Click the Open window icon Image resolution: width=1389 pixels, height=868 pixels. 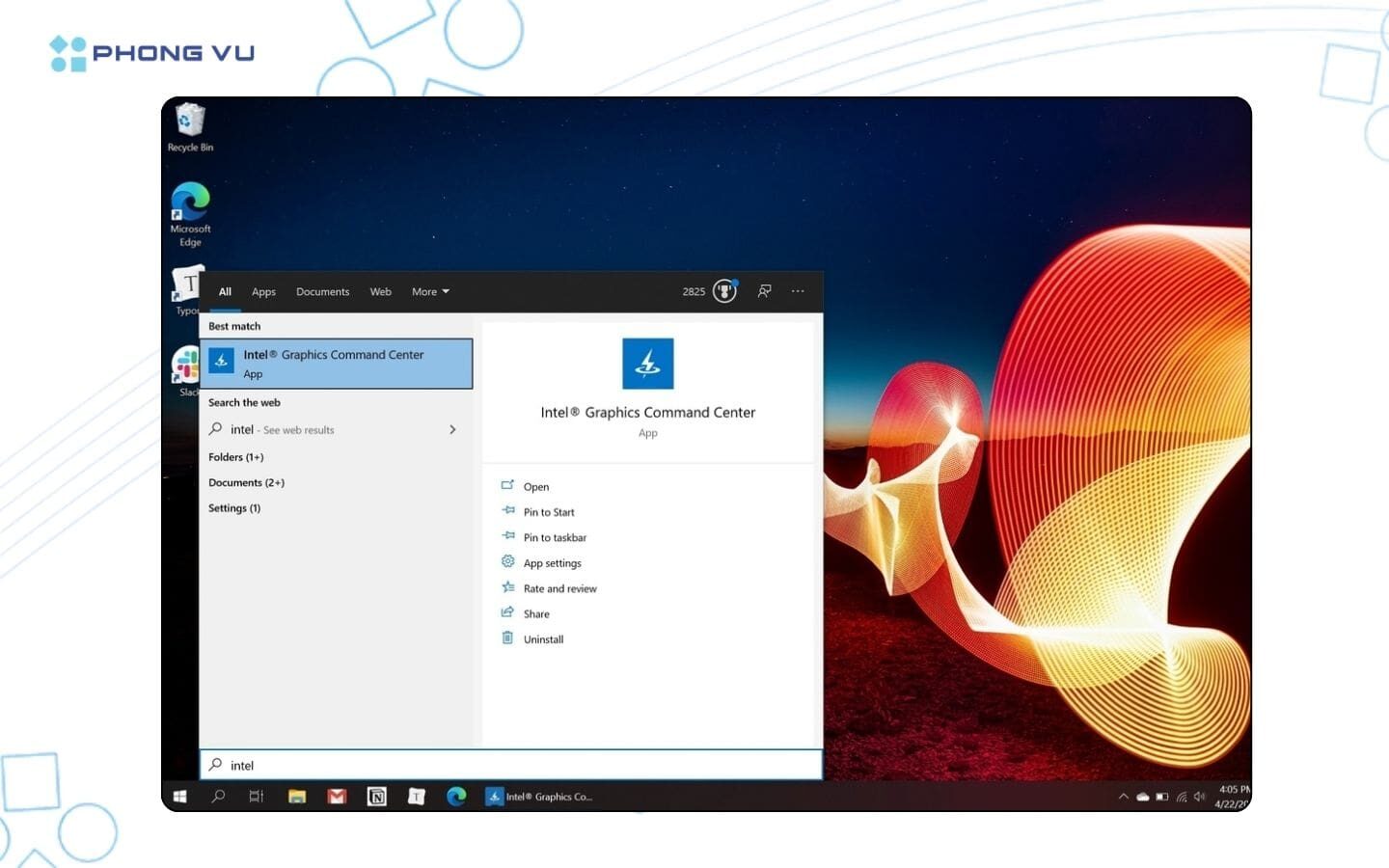pos(507,485)
